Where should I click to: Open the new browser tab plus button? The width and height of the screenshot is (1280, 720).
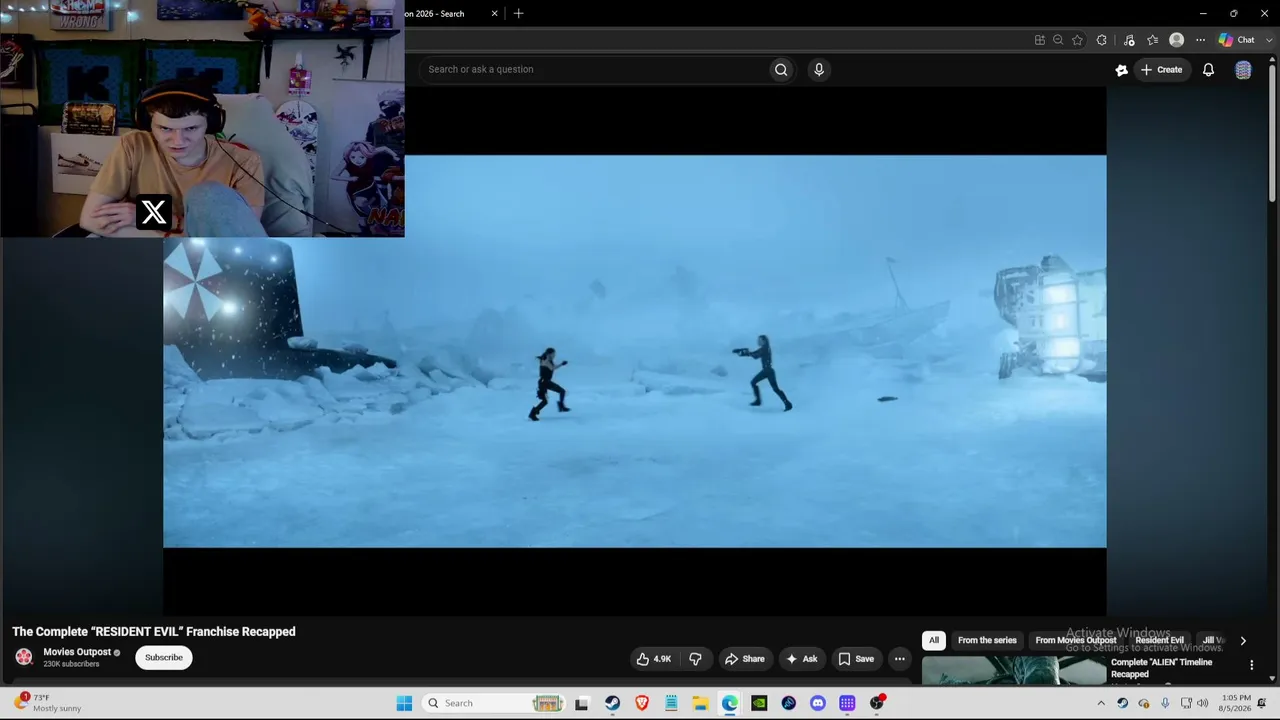518,14
